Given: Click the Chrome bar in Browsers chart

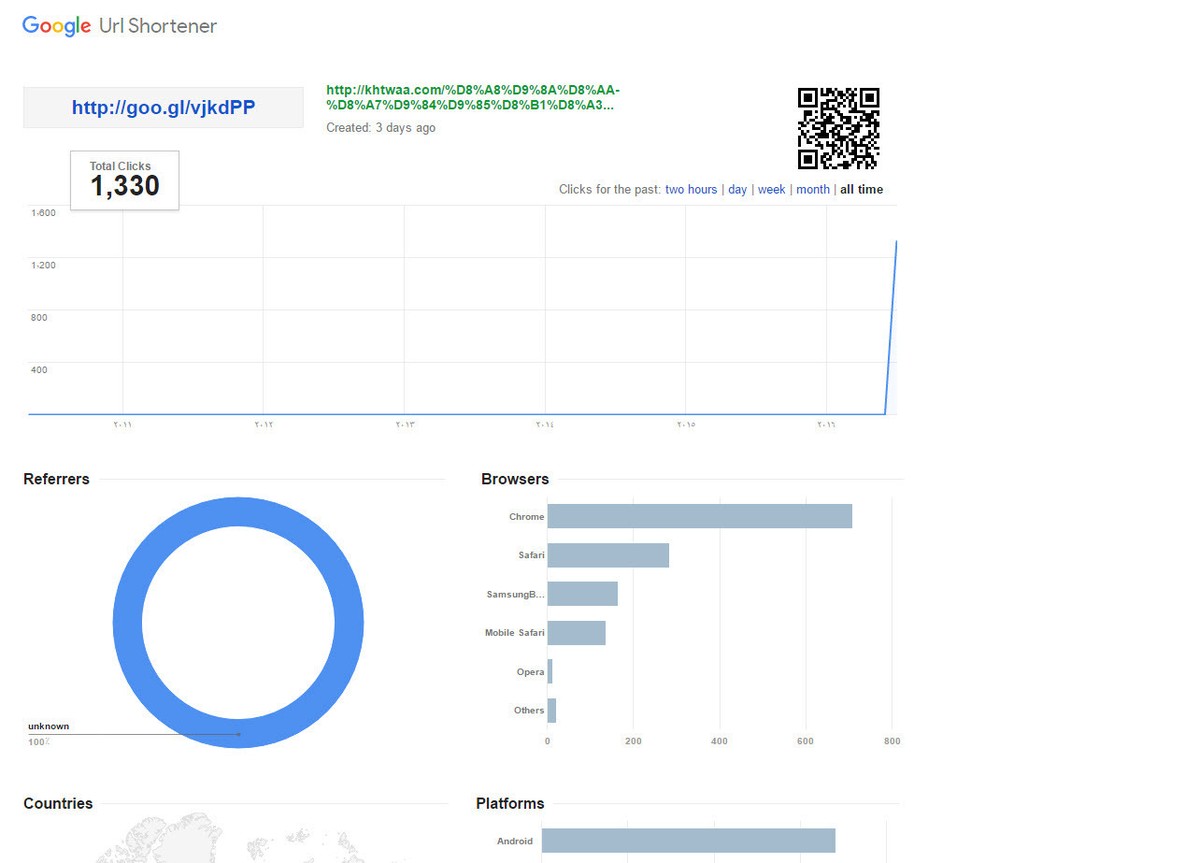Looking at the screenshot, I should point(700,516).
